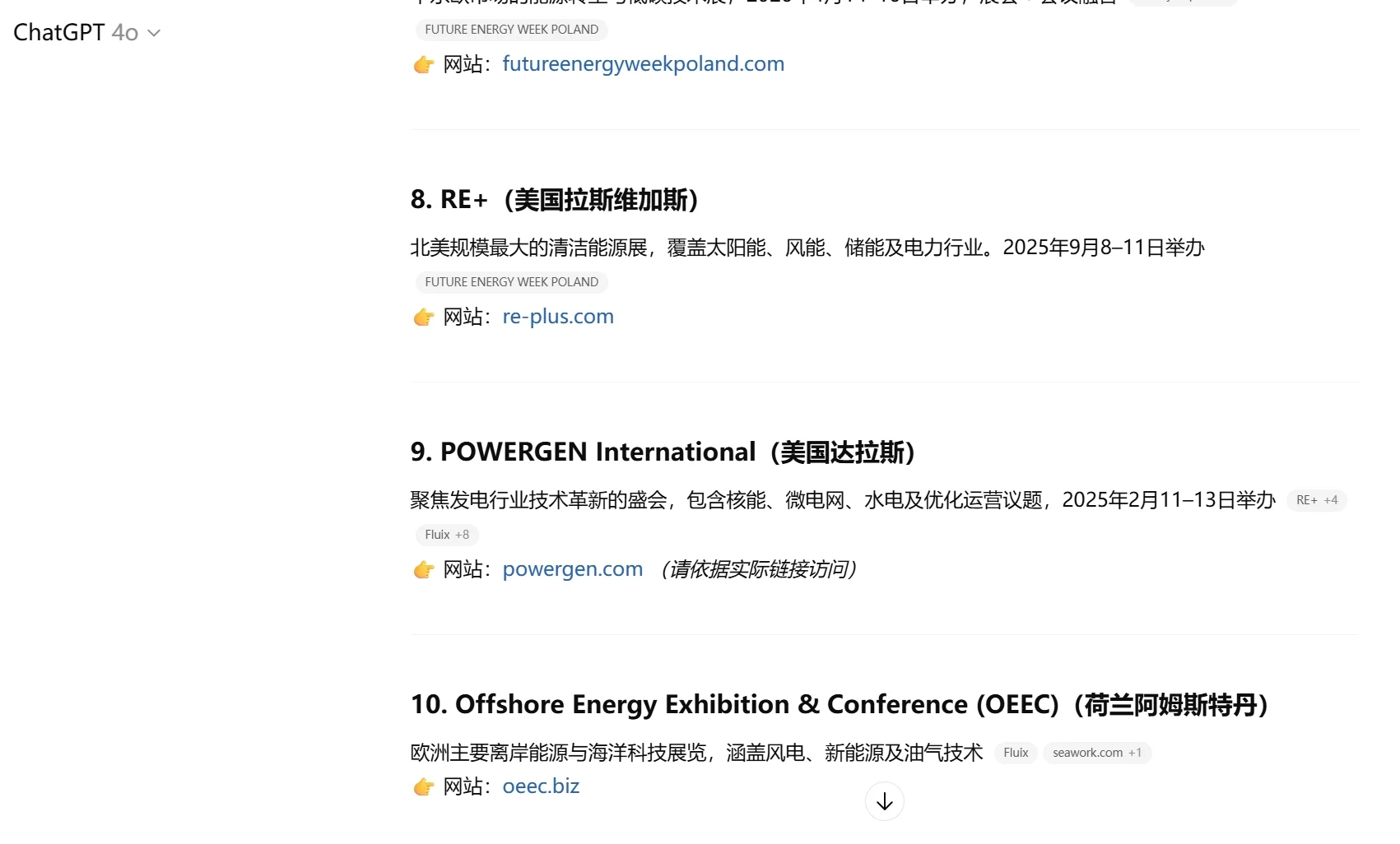Click pointing hand emoji beside powergen.com

tap(424, 569)
